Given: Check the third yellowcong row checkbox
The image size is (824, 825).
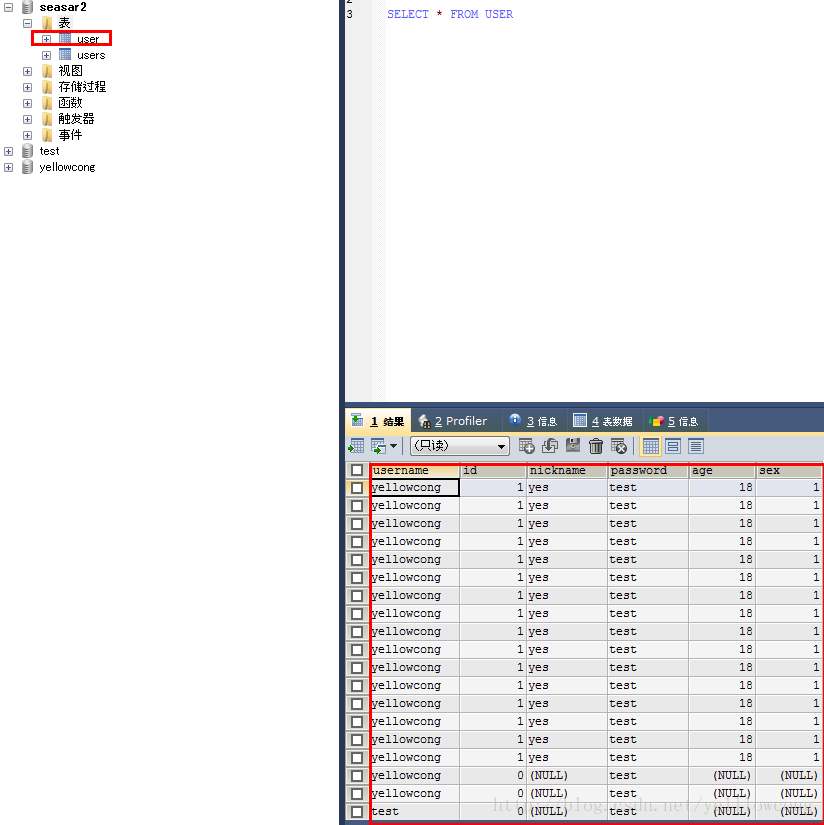Looking at the screenshot, I should tap(357, 524).
